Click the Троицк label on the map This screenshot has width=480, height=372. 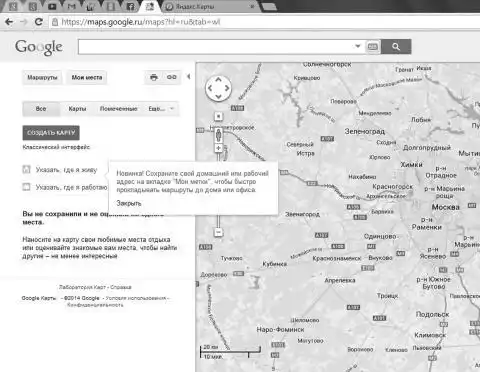click(x=387, y=295)
